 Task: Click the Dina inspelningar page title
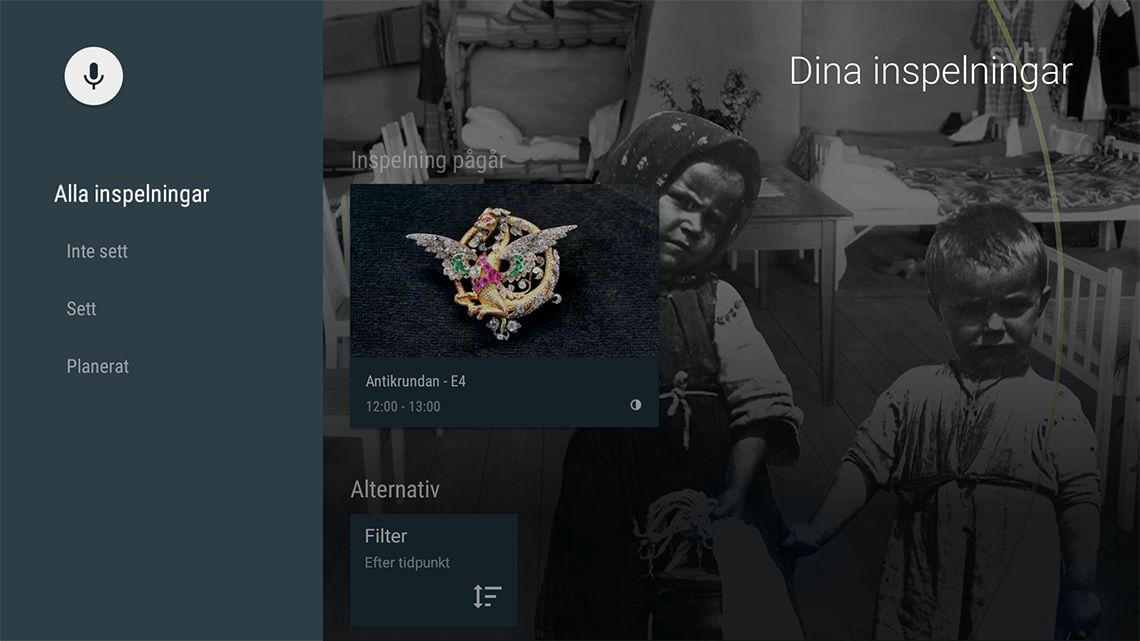tap(931, 71)
